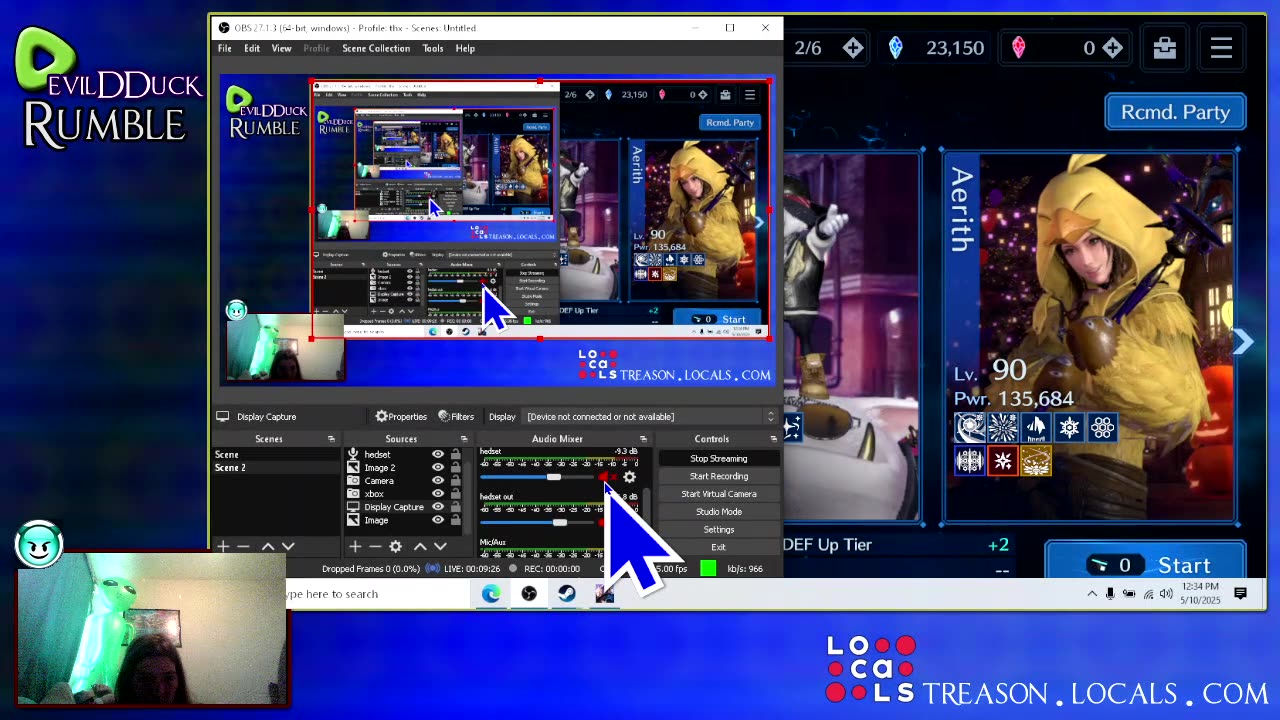Show hidden system tray icons

(1092, 594)
